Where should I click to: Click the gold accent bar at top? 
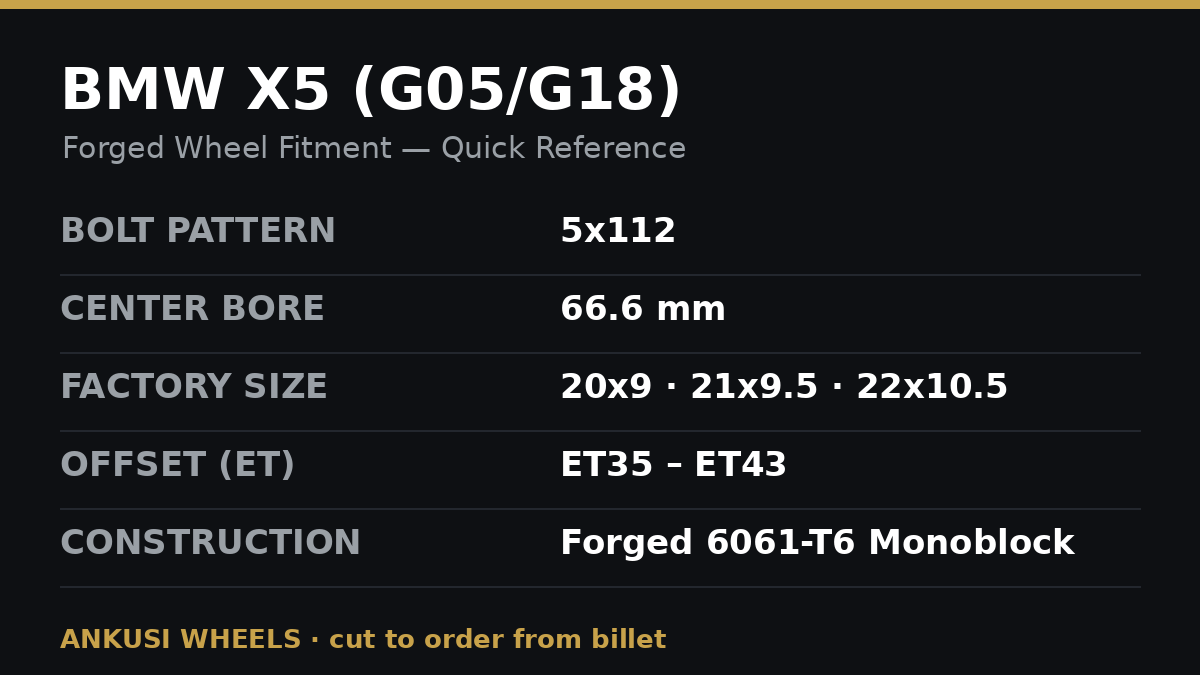[600, 4]
